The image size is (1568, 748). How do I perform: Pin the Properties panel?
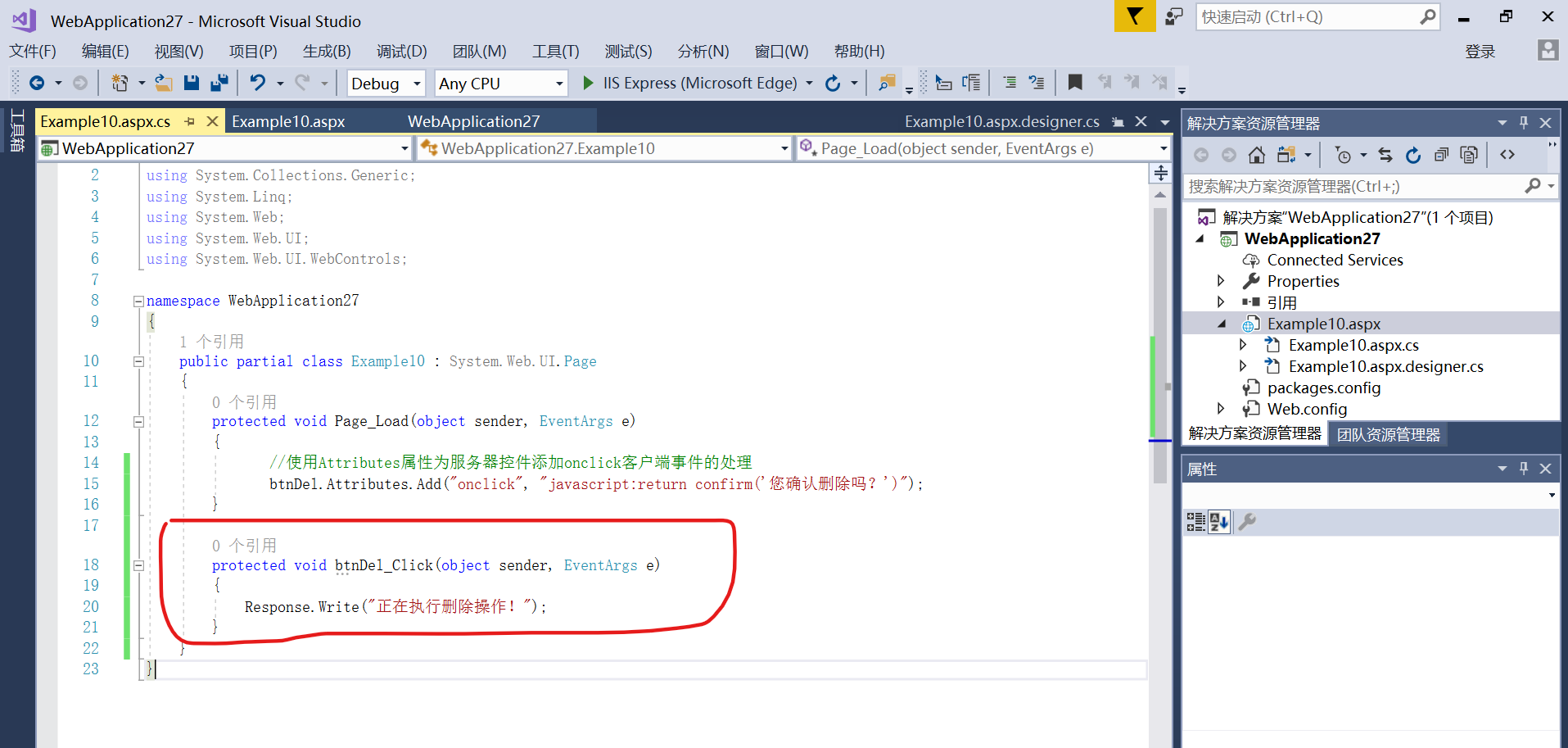coord(1523,468)
